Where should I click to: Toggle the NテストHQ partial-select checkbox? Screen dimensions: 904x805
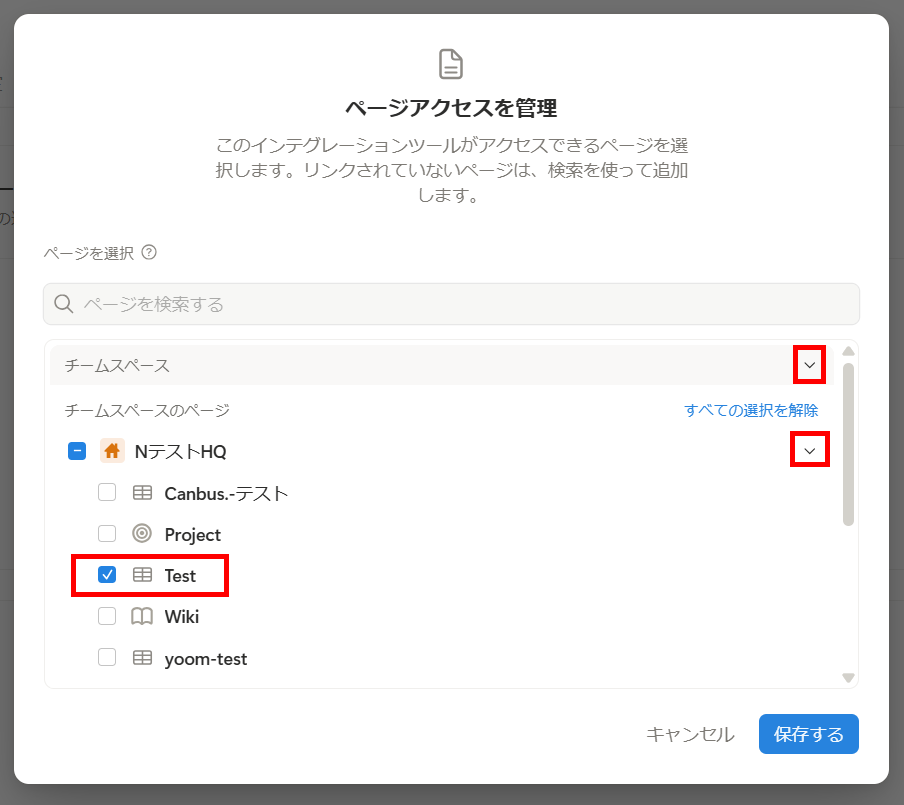(77, 451)
